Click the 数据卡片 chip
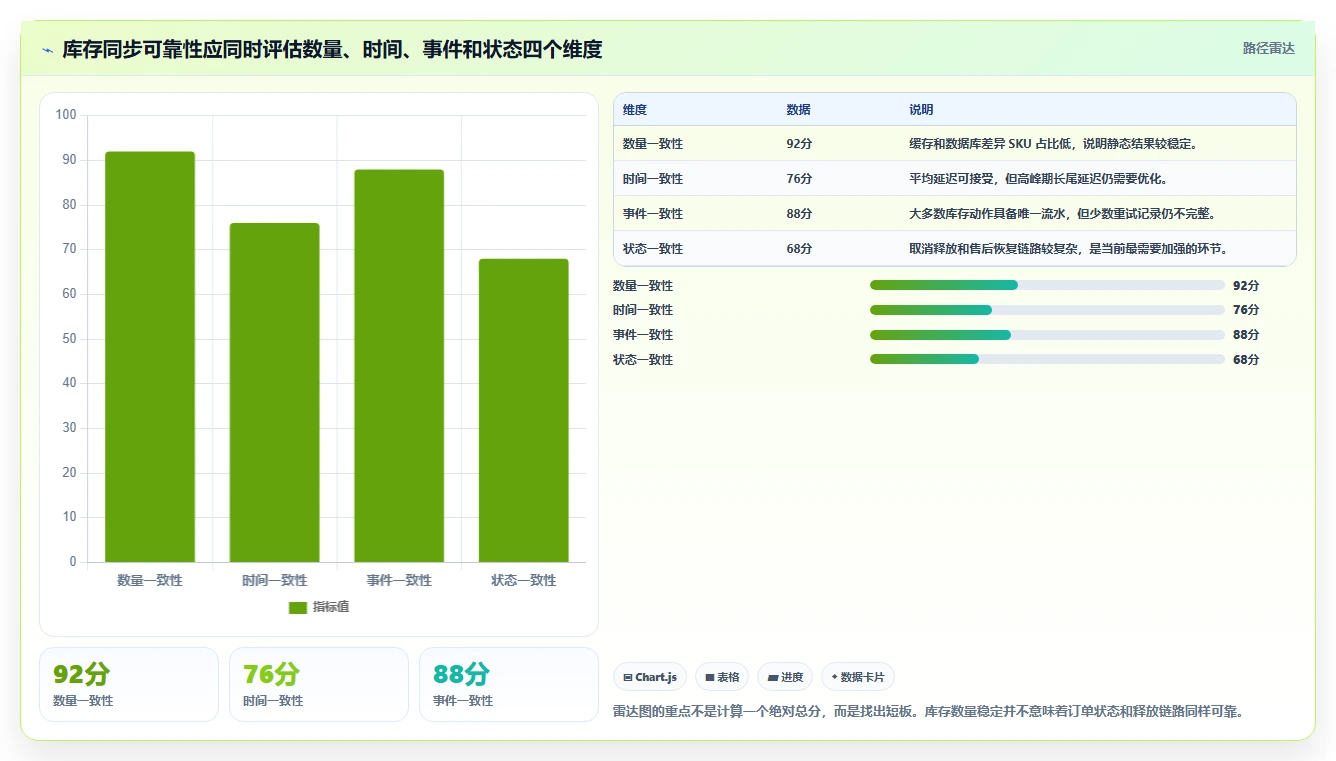 click(x=858, y=677)
